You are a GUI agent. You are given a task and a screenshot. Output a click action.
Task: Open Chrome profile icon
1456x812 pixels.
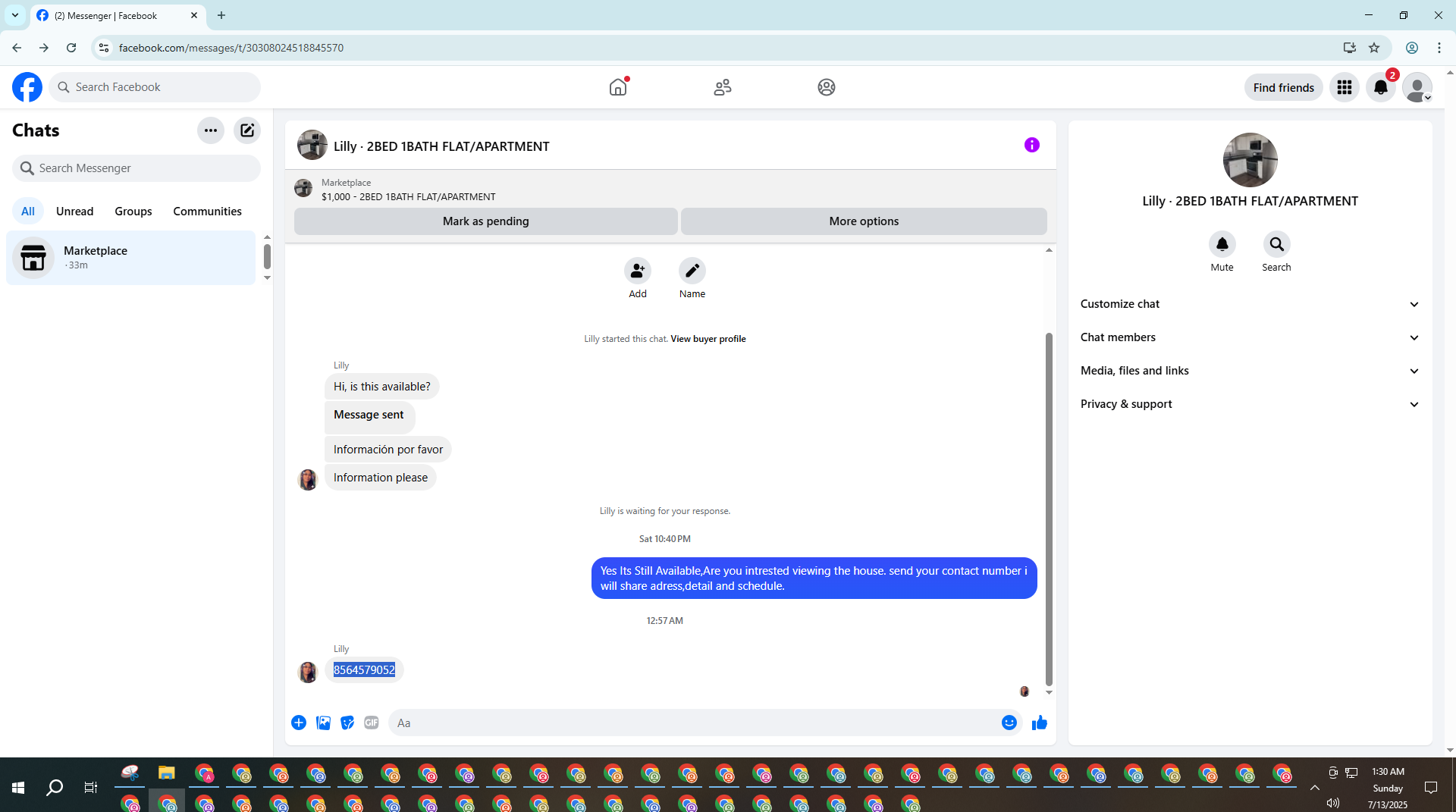click(1412, 48)
